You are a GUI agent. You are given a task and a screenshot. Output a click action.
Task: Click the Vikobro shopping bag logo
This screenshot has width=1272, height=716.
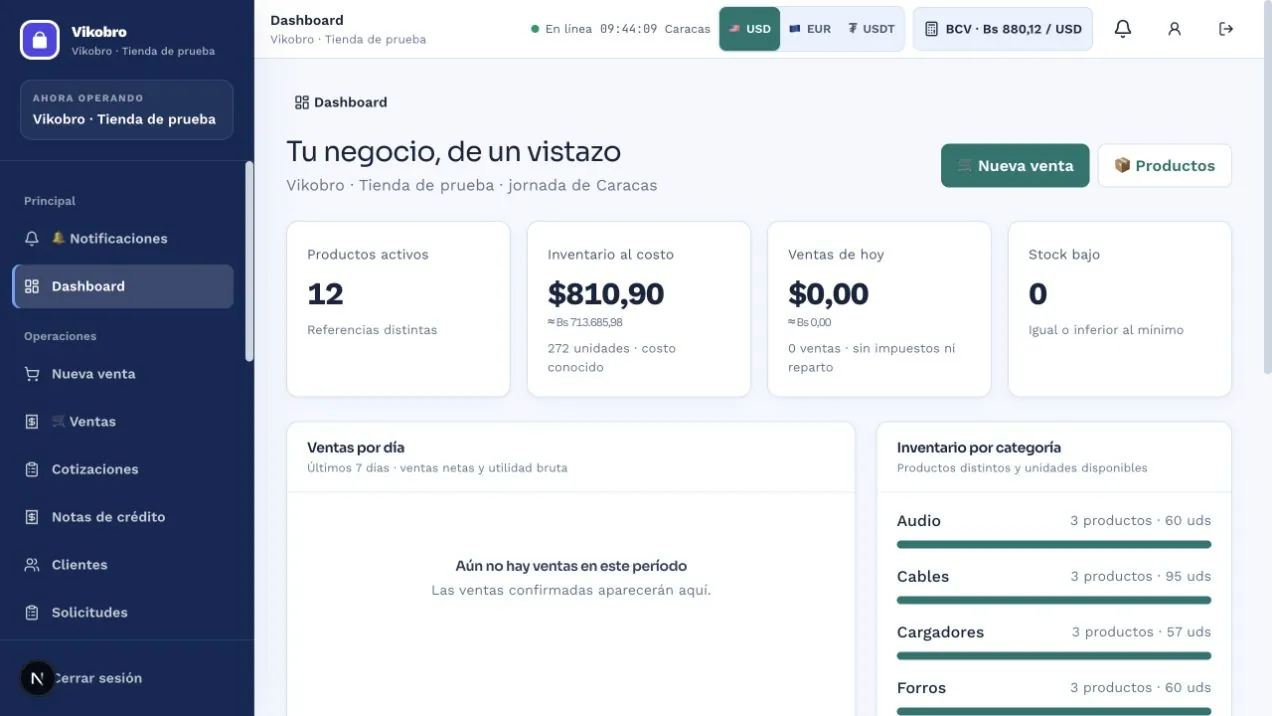click(40, 40)
